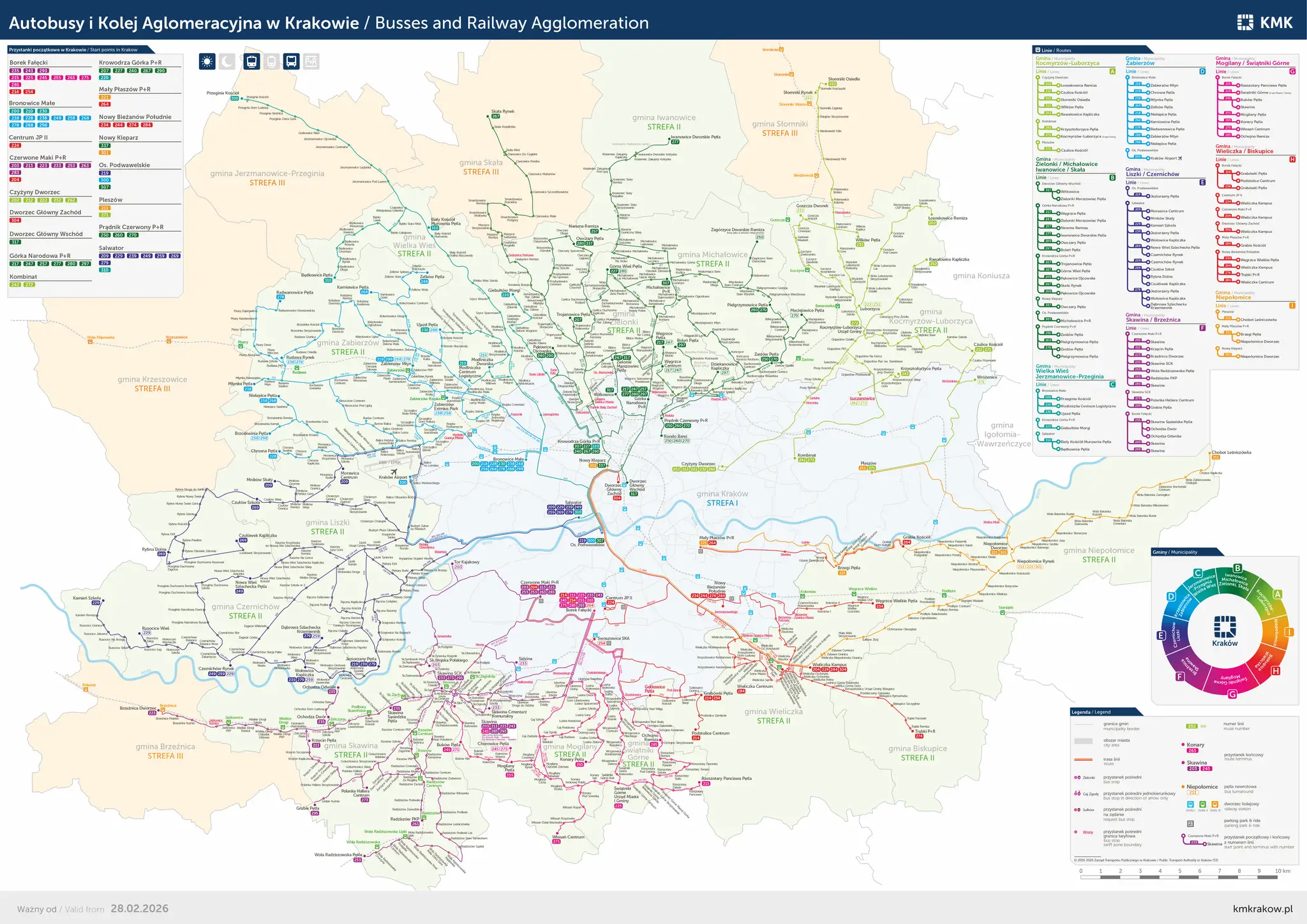Click the orange route color sample in legend
The height and width of the screenshot is (924, 1307).
(1084, 760)
